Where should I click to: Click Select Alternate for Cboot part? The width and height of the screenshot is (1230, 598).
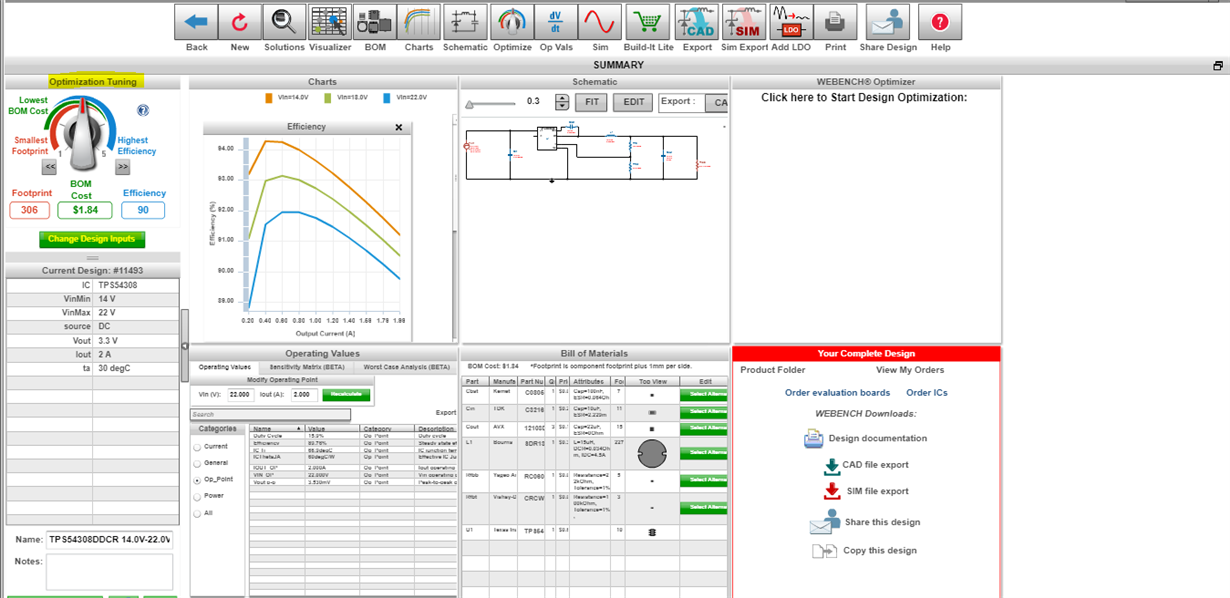point(703,395)
